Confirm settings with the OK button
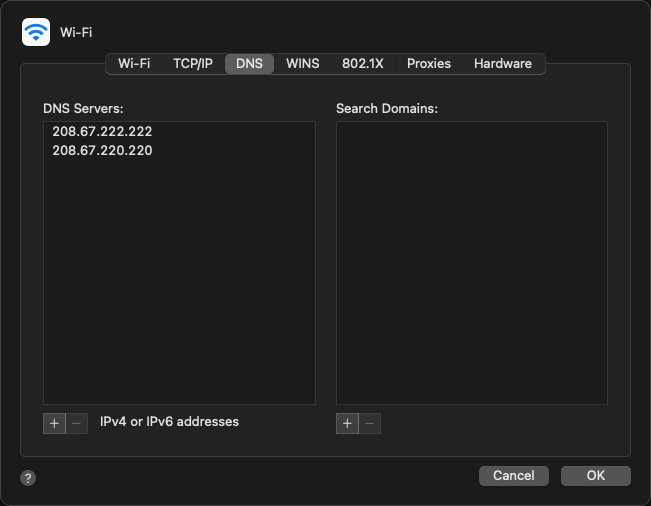 coord(595,476)
